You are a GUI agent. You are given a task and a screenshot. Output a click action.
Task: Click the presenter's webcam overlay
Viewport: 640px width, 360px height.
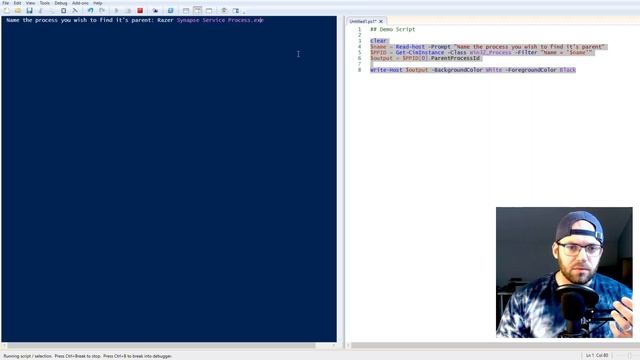pyautogui.click(x=564, y=272)
